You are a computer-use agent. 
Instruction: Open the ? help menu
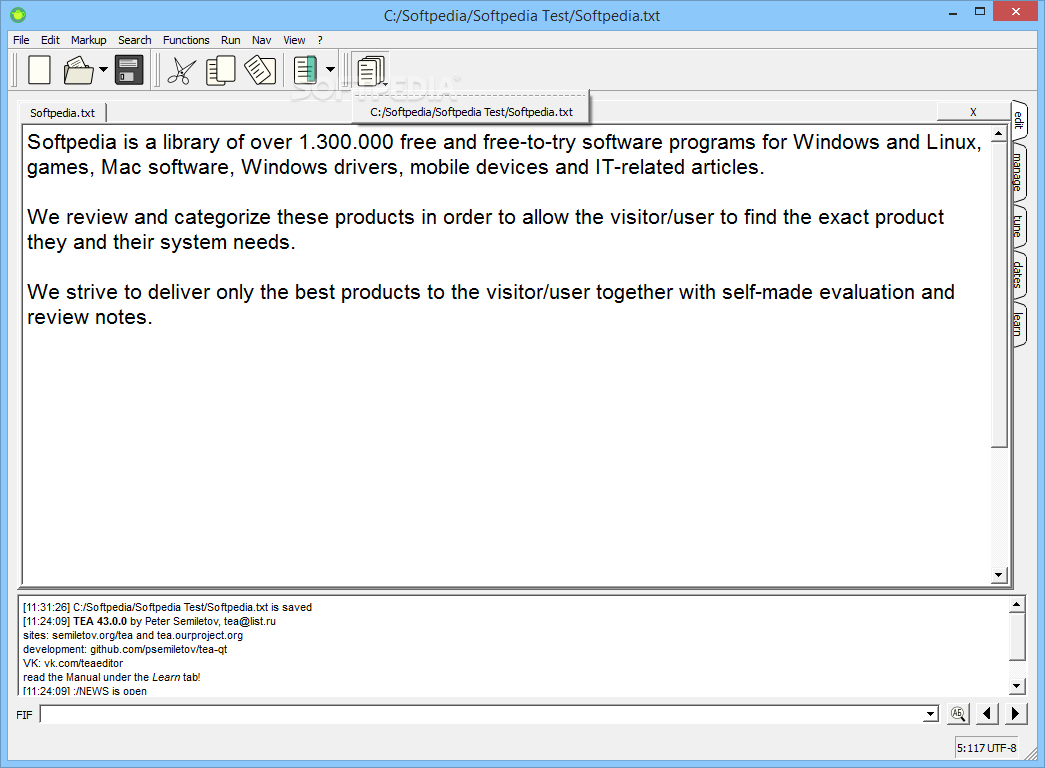[x=320, y=40]
